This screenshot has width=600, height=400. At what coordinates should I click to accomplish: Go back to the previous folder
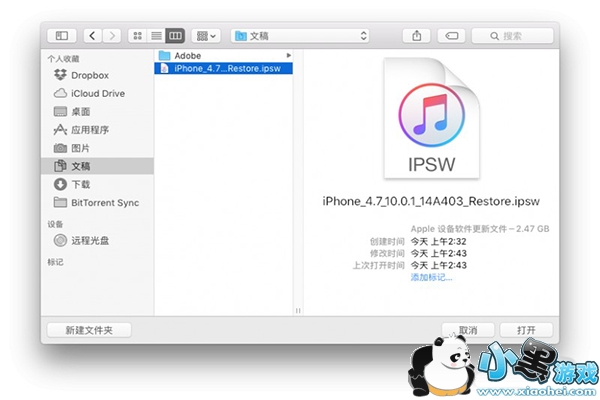pos(92,36)
